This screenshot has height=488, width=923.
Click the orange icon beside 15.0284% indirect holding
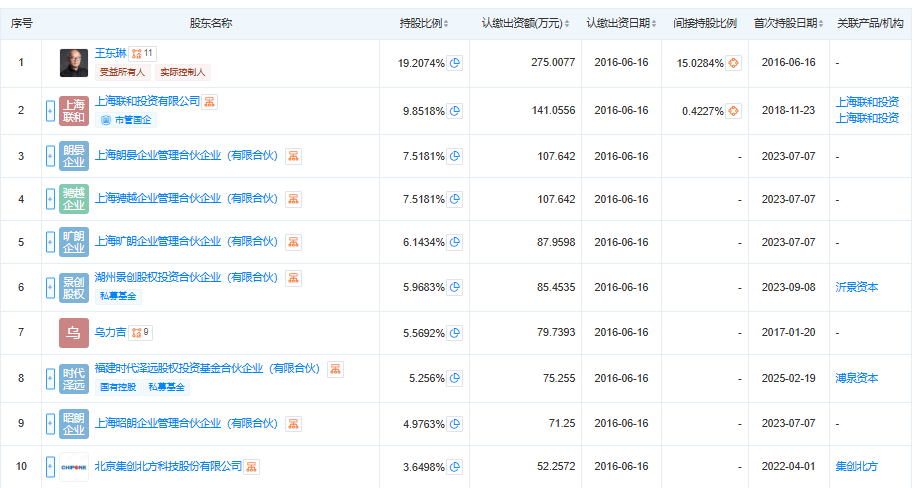pos(733,63)
